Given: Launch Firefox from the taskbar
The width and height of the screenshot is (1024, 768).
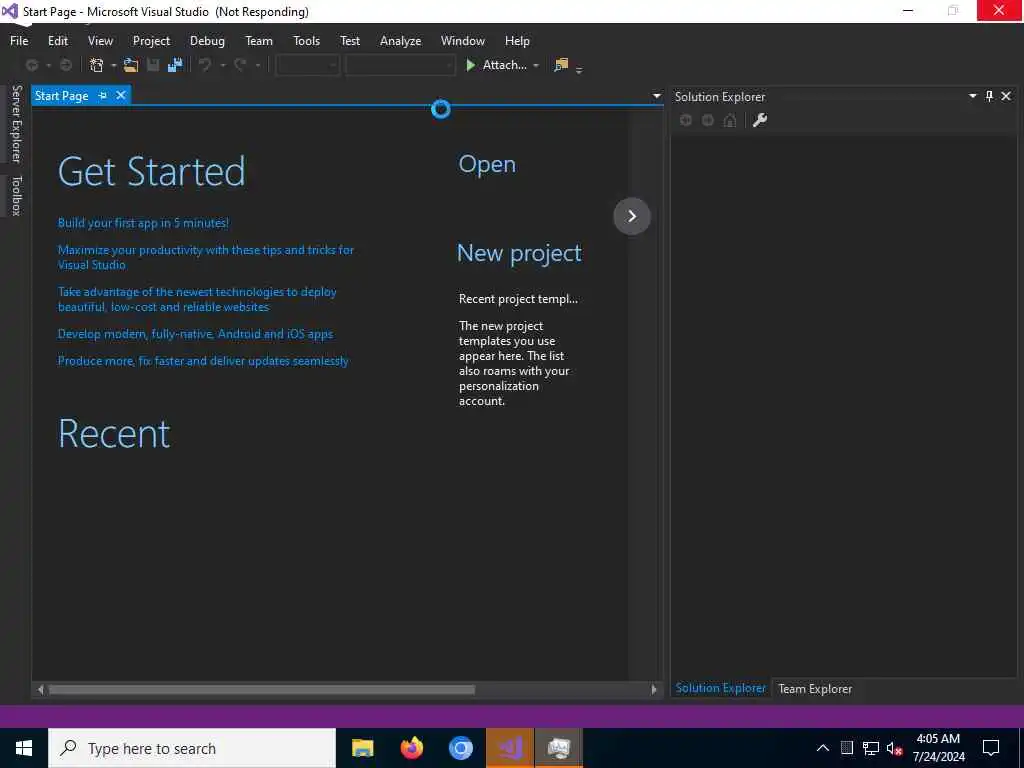Looking at the screenshot, I should coord(411,748).
